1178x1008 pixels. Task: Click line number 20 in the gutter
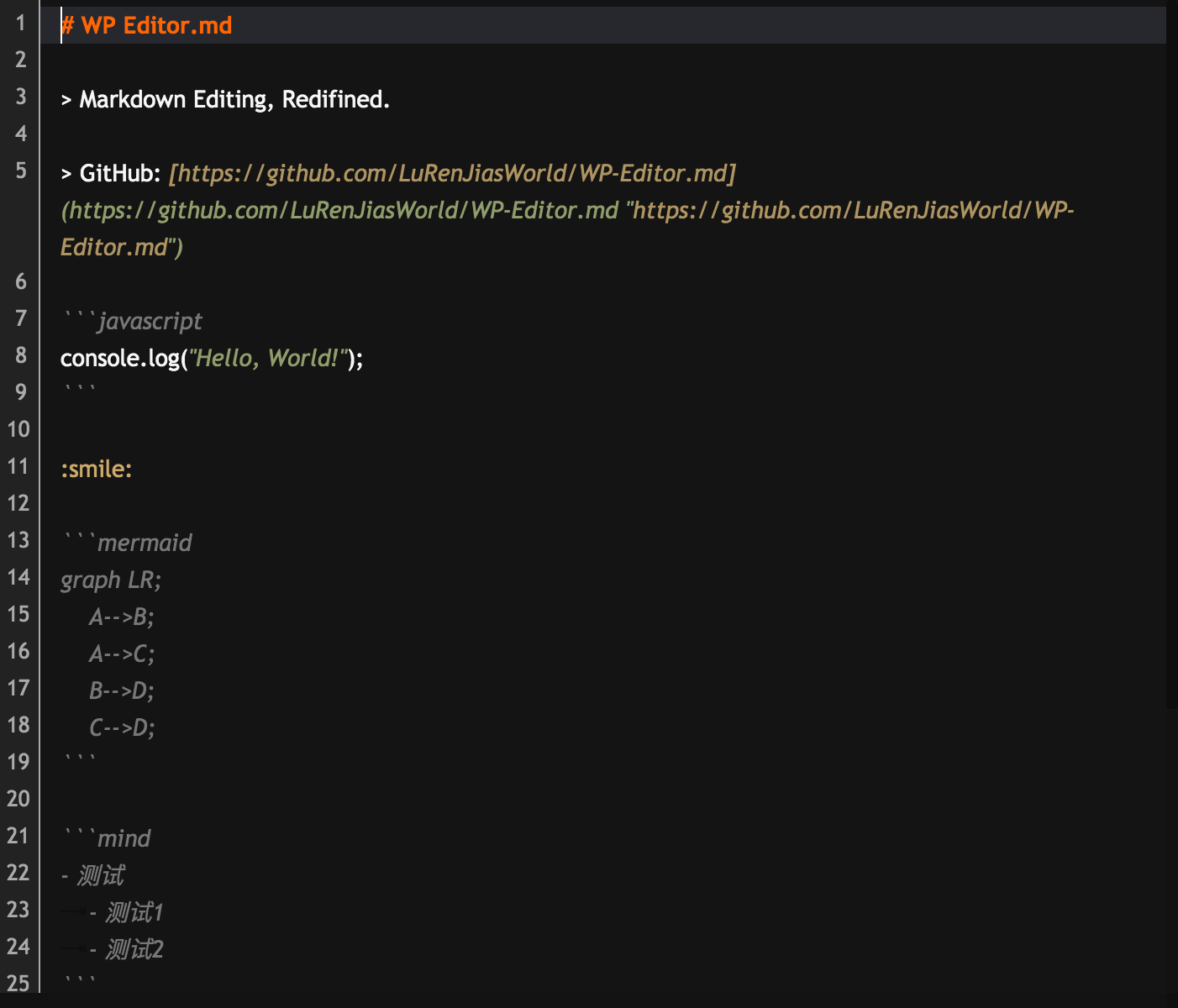click(18, 799)
